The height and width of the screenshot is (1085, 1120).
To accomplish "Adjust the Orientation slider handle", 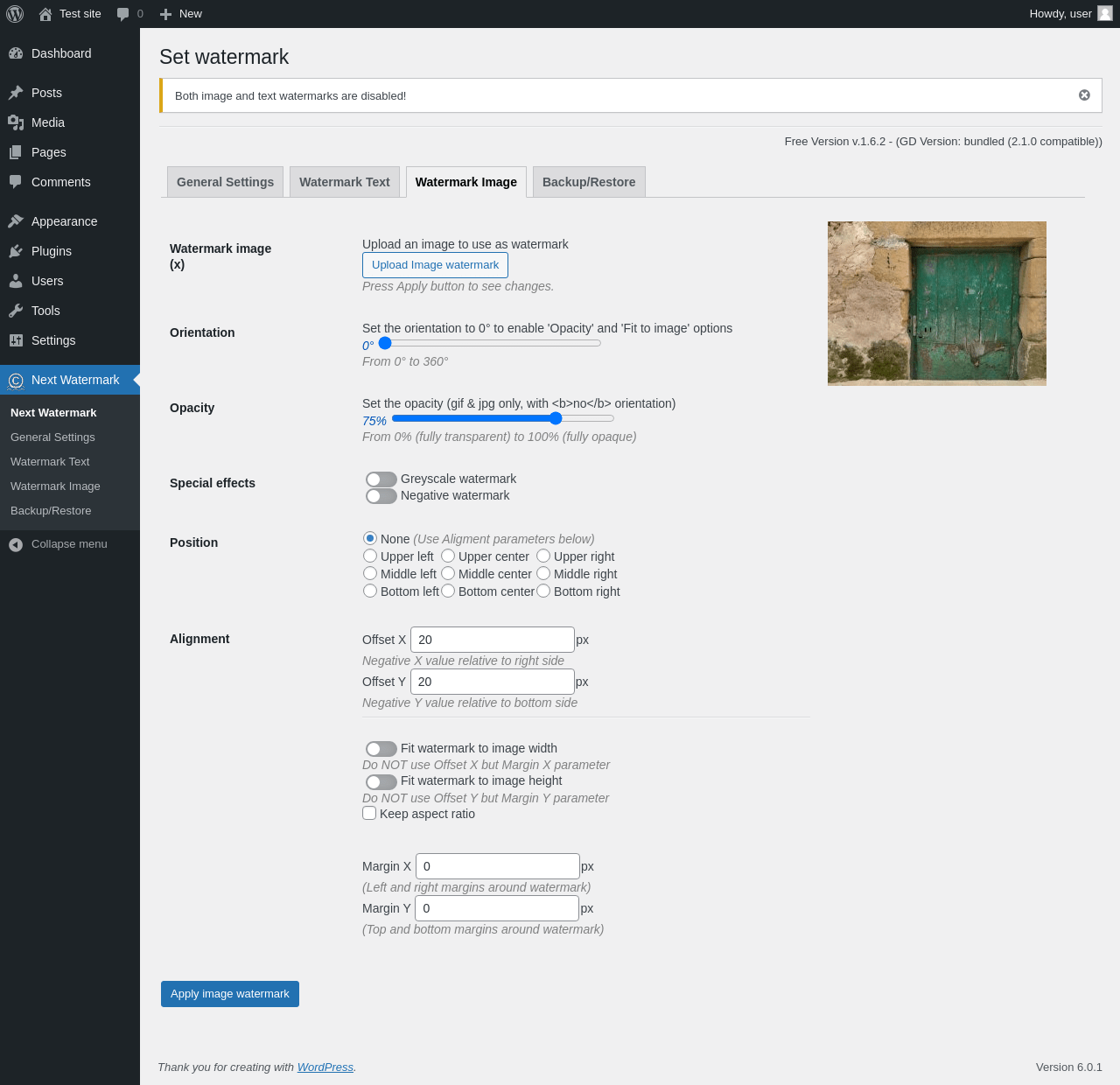I will click(x=385, y=343).
